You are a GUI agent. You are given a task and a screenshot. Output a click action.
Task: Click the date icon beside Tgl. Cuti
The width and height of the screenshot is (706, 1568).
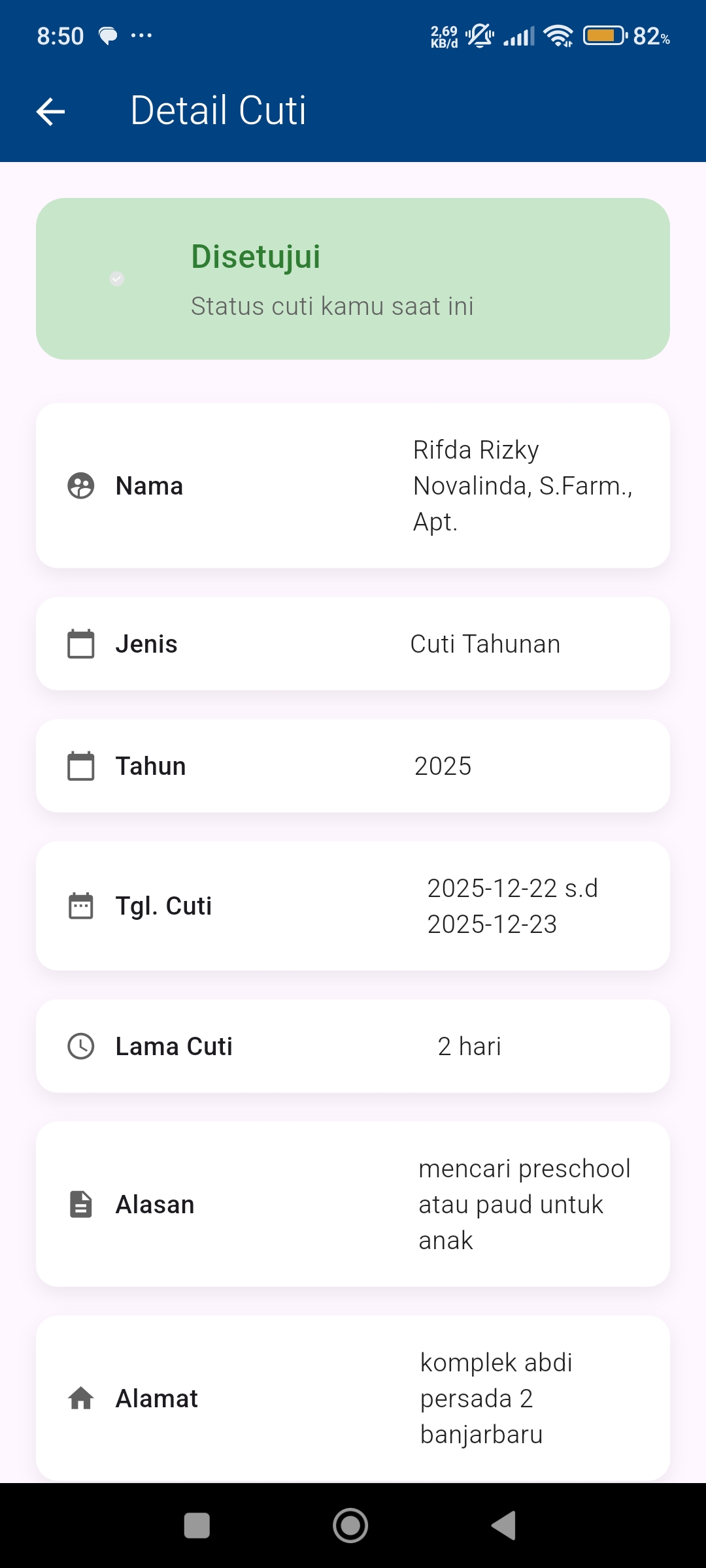pyautogui.click(x=81, y=906)
